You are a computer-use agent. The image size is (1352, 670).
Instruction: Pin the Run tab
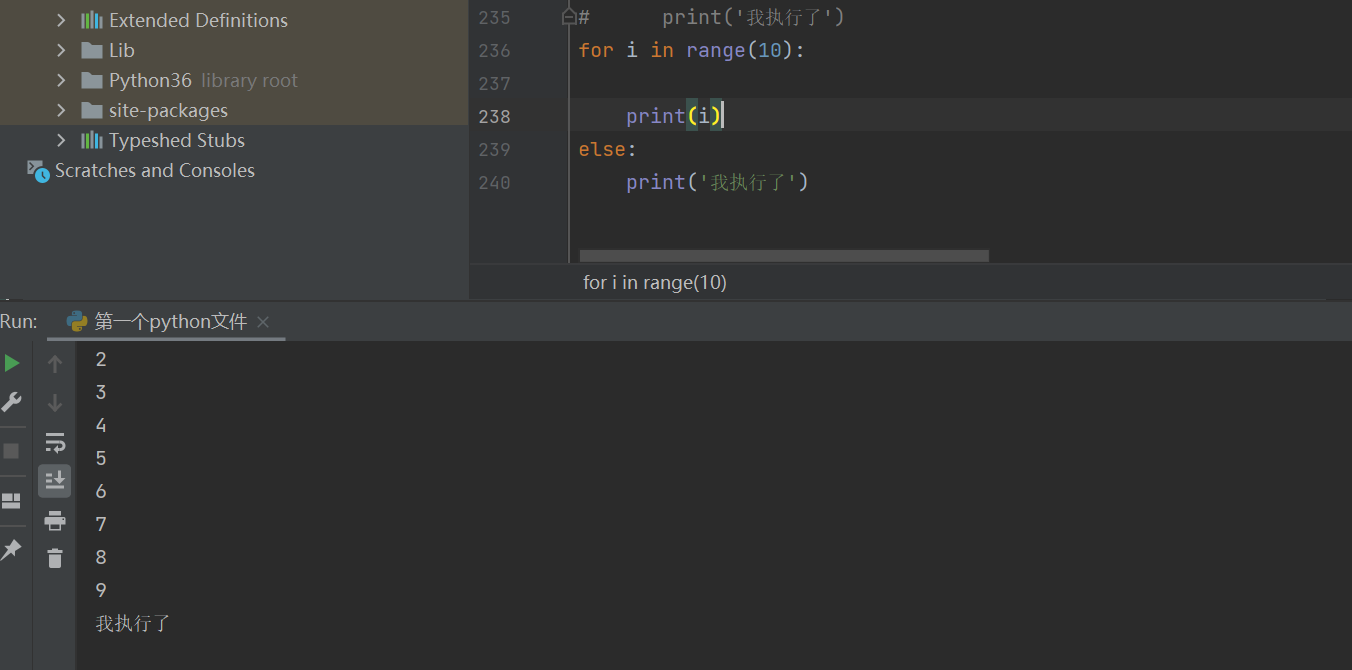coord(11,549)
